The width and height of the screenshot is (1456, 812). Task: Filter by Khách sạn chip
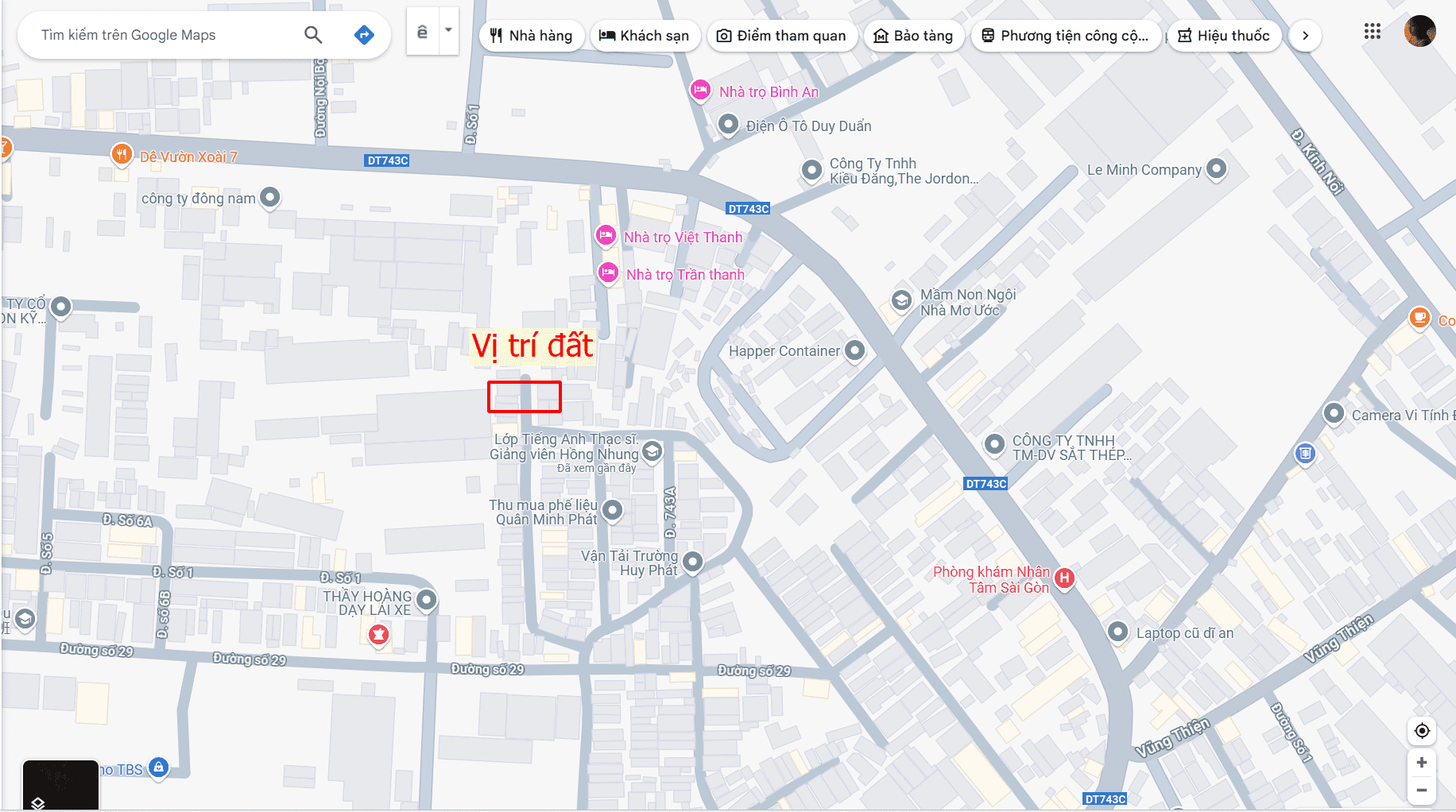click(645, 36)
